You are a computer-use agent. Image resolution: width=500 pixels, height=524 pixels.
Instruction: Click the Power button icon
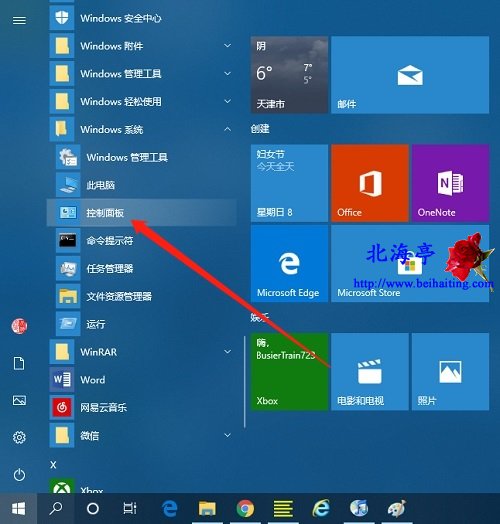(19, 475)
